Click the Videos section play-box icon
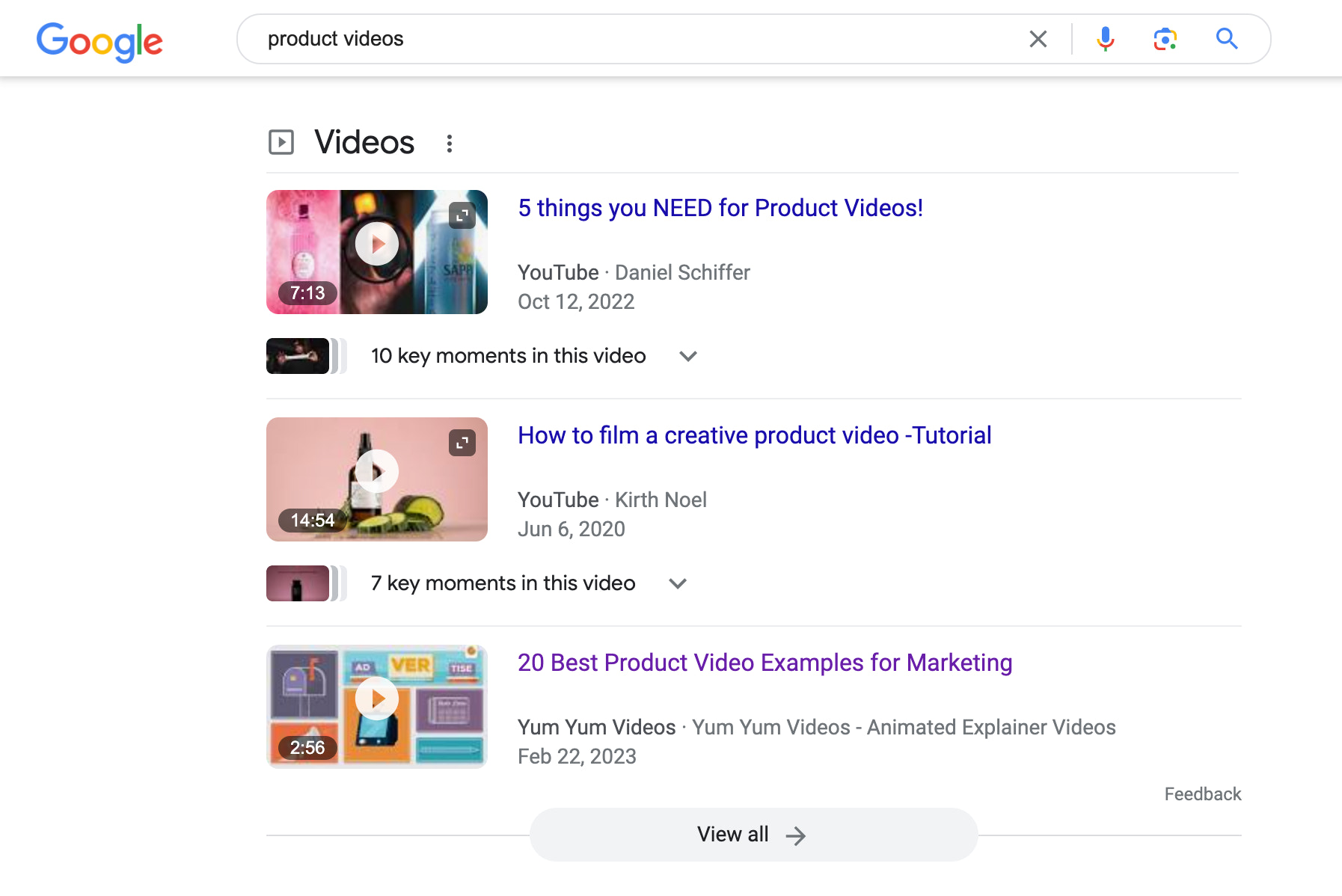 point(281,142)
